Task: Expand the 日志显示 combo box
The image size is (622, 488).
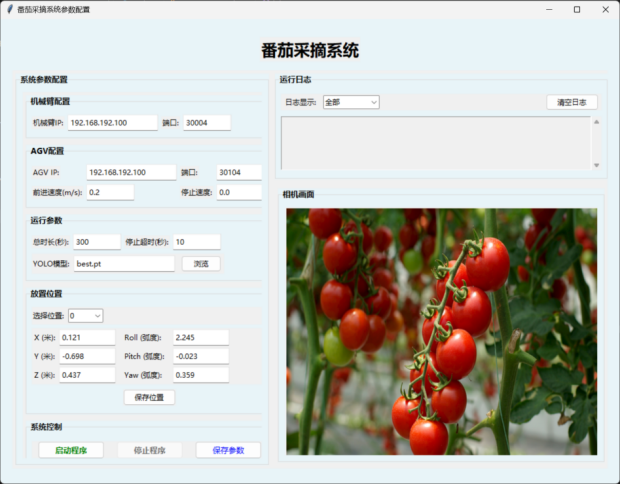Action: tap(351, 102)
